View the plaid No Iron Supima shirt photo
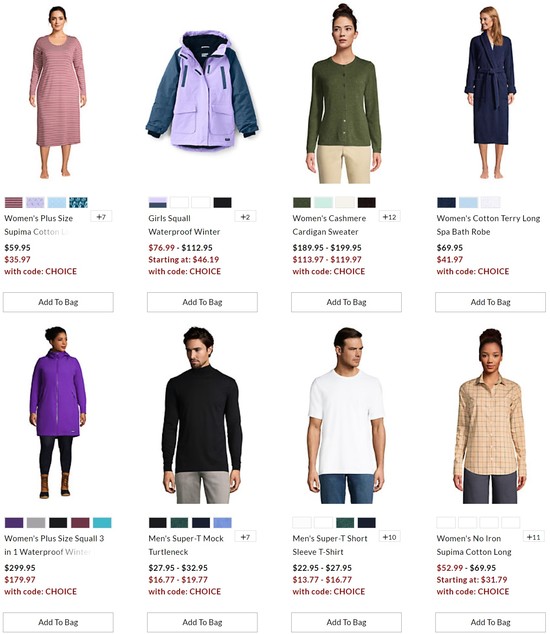This screenshot has height=634, width=550. (x=490, y=416)
